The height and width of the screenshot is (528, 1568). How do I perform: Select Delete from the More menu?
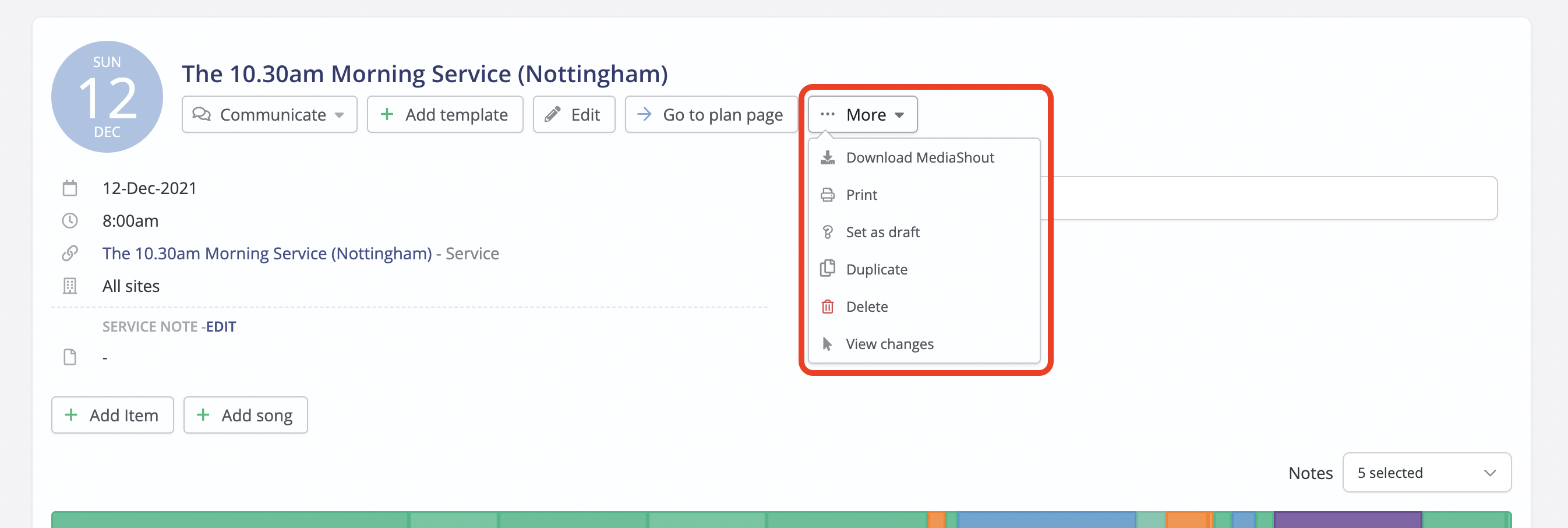click(x=866, y=307)
